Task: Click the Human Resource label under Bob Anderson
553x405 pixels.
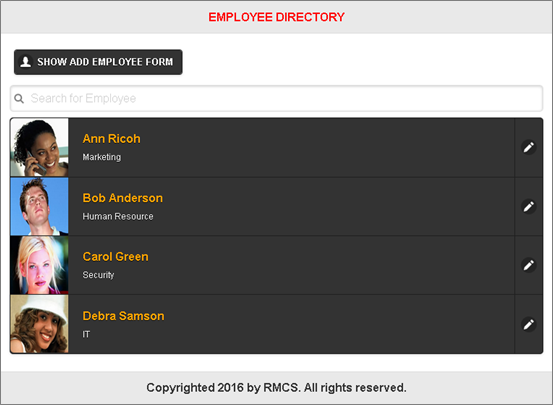Action: (118, 216)
